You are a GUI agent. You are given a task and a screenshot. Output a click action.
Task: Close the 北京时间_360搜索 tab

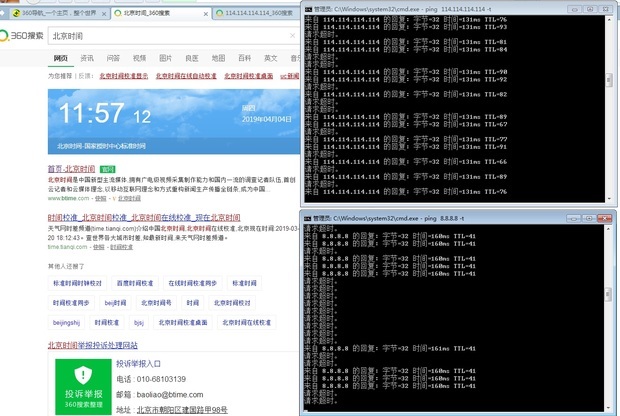click(206, 14)
